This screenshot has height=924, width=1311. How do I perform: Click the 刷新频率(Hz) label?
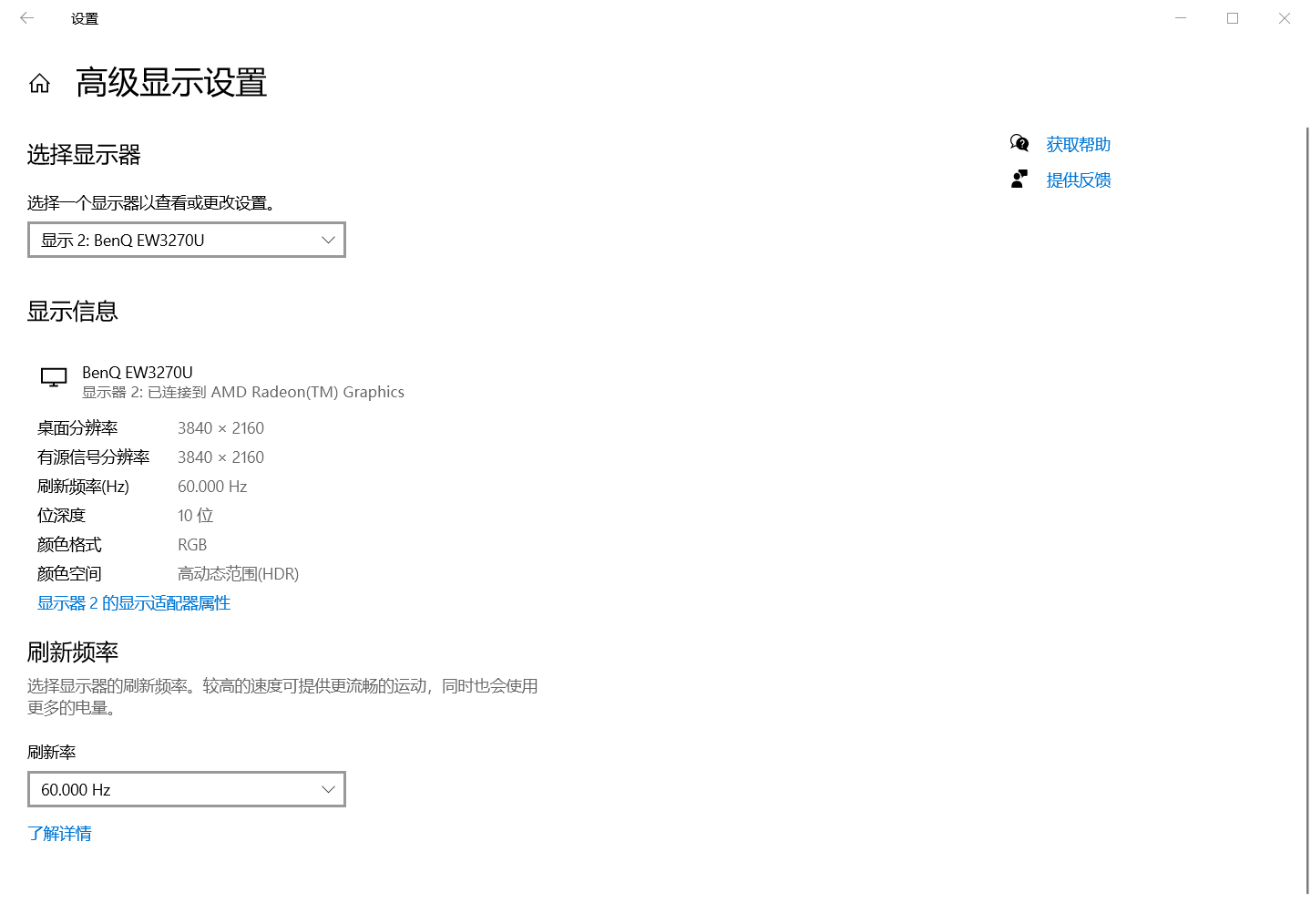click(x=83, y=487)
